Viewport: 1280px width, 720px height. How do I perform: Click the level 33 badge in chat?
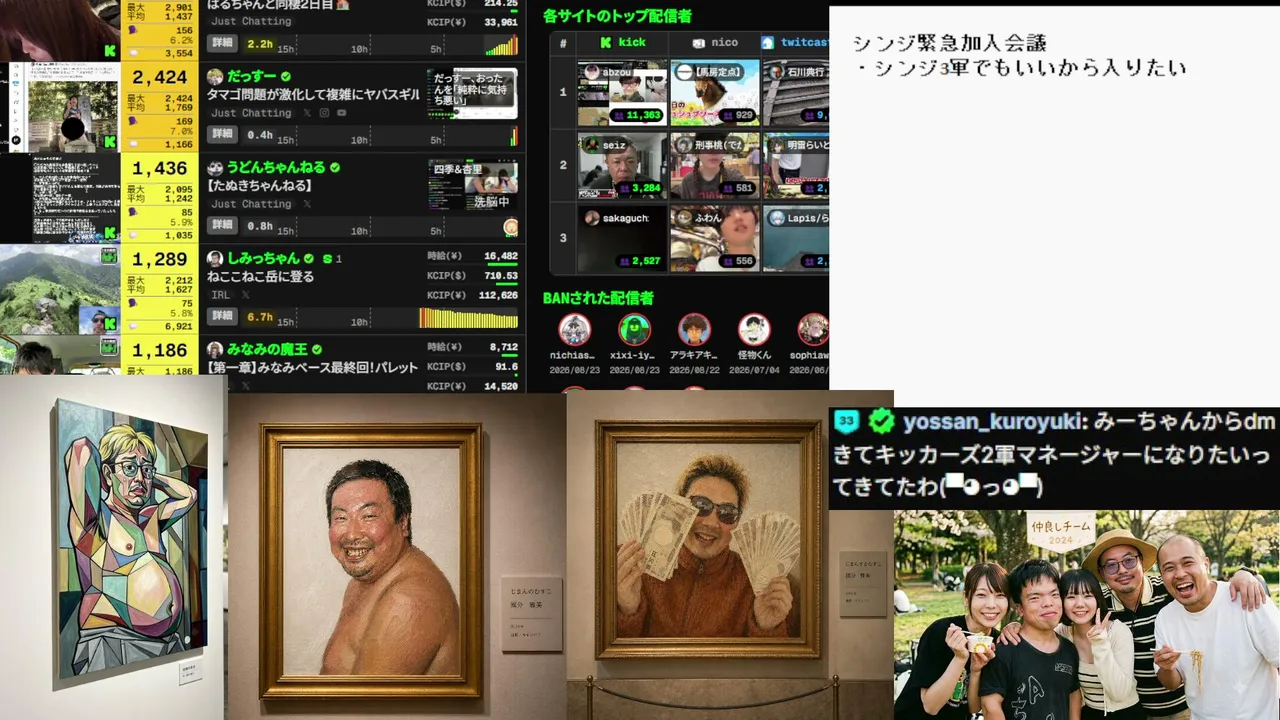click(846, 421)
